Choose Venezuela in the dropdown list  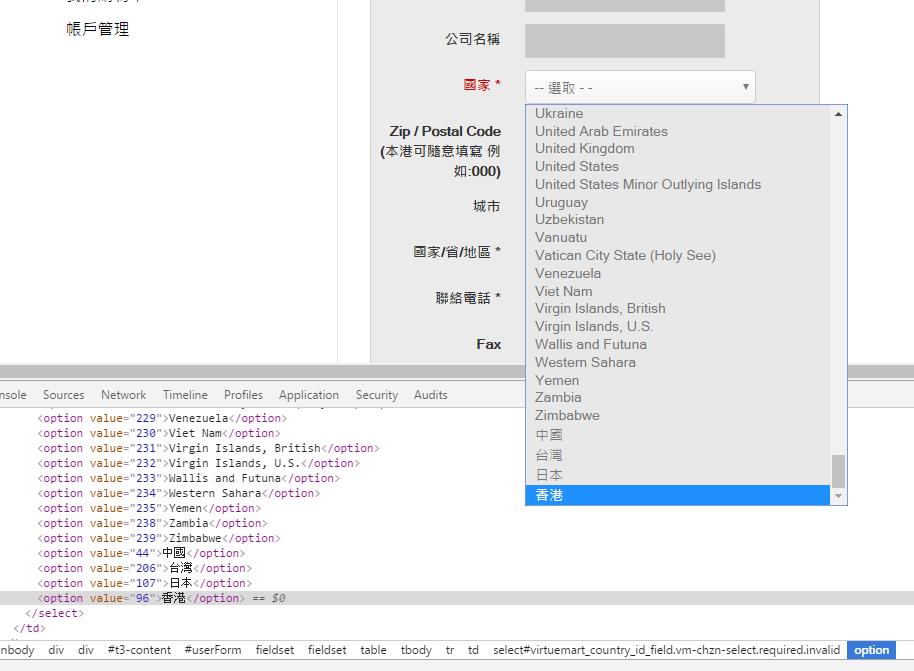click(x=677, y=273)
